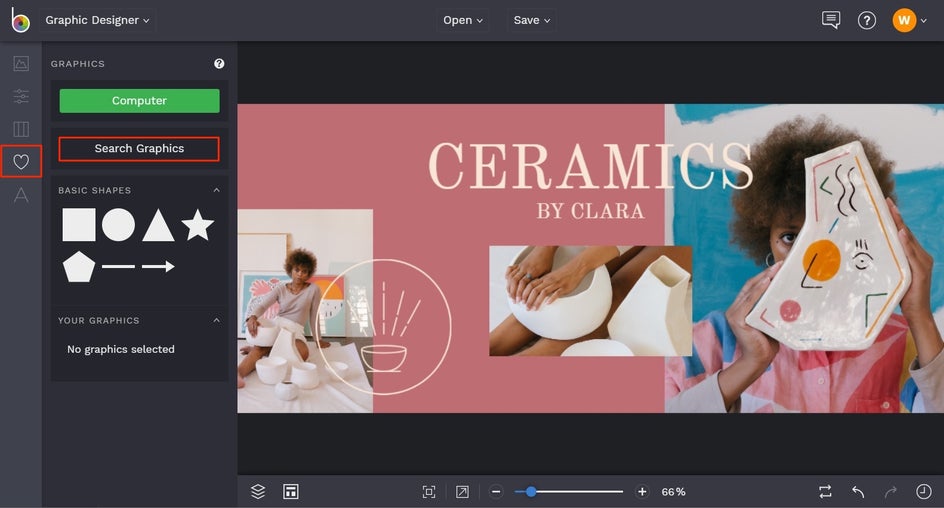Select the Text tool letter A icon

[x=21, y=194]
